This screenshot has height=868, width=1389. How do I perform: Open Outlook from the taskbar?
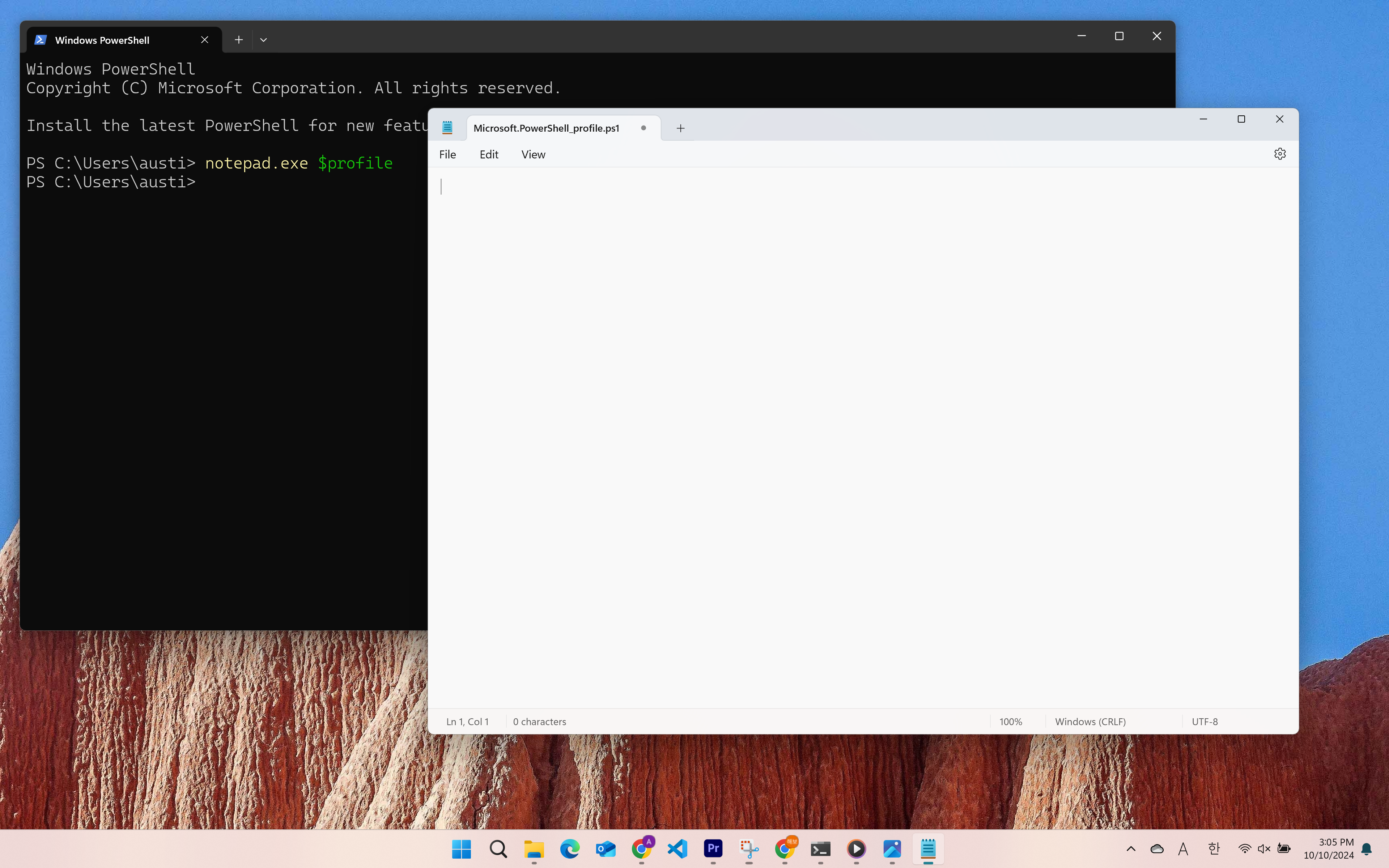point(606,848)
